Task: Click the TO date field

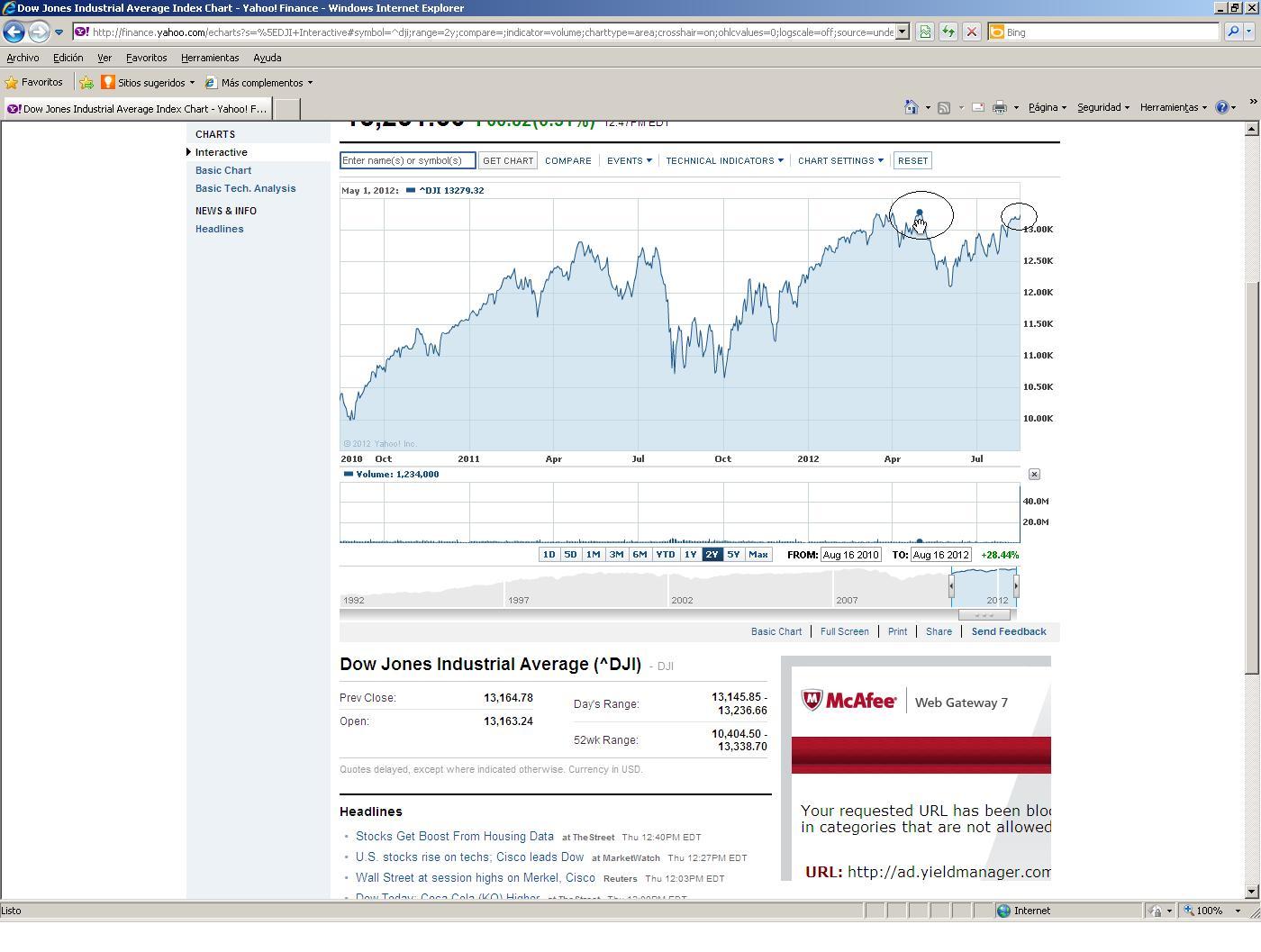Action: [940, 555]
